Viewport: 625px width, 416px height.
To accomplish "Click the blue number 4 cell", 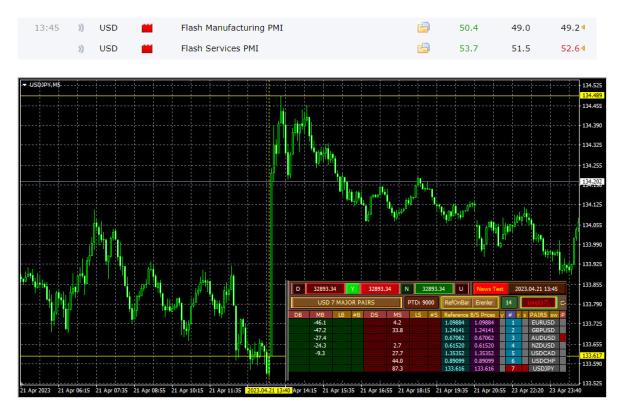I will [x=513, y=345].
